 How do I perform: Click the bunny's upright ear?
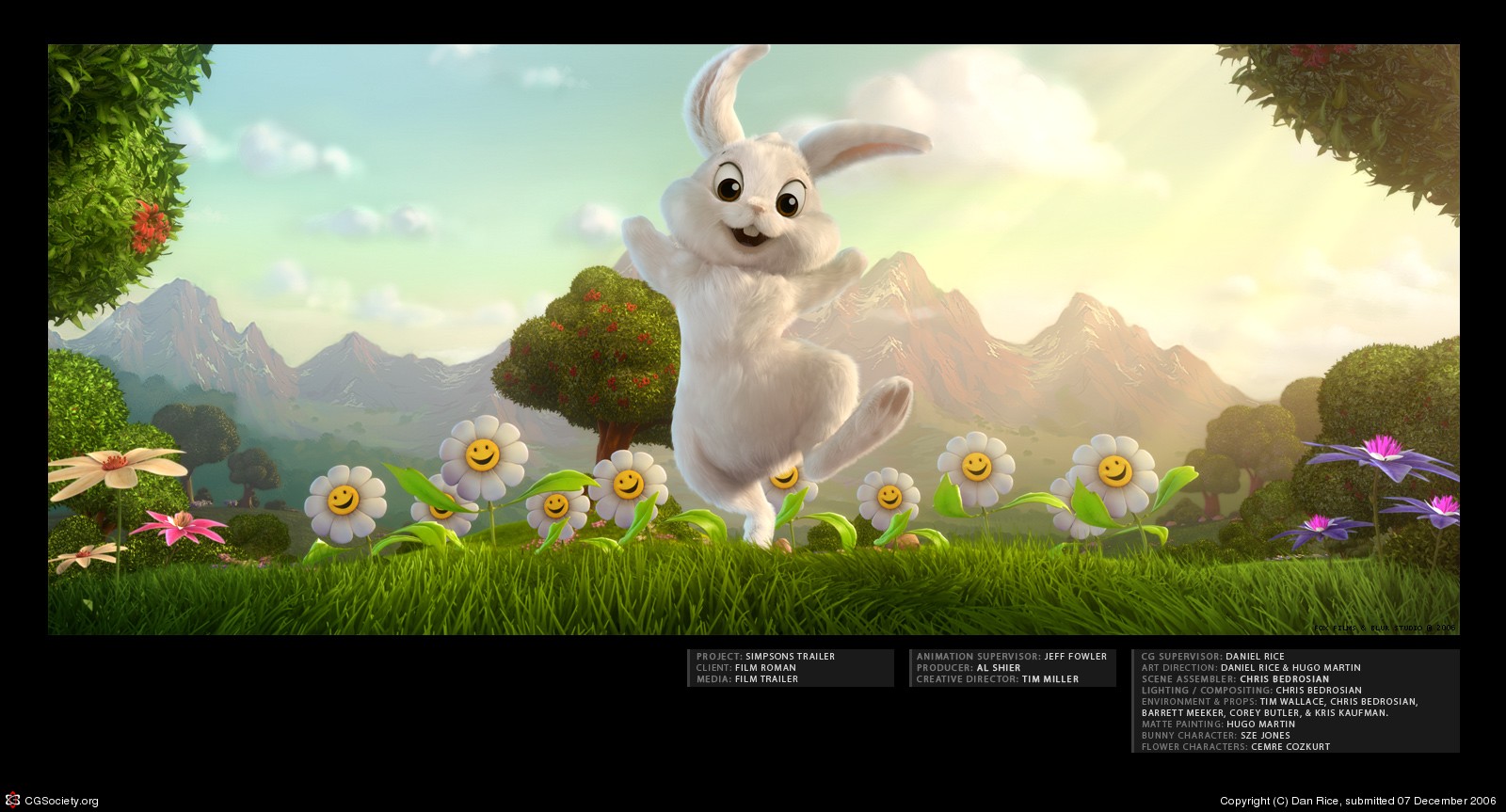click(717, 99)
